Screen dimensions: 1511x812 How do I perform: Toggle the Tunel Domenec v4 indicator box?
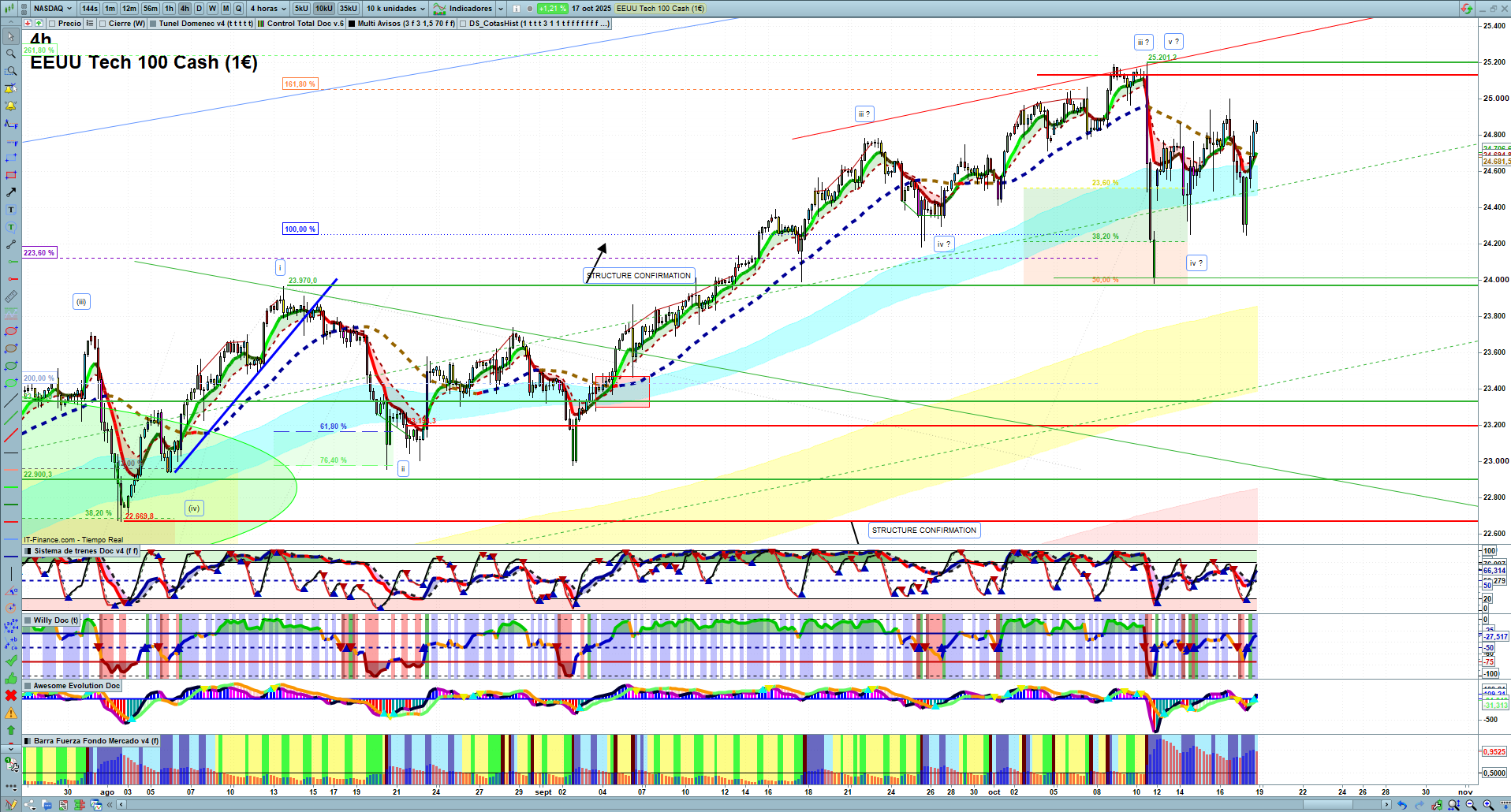pyautogui.click(x=153, y=24)
